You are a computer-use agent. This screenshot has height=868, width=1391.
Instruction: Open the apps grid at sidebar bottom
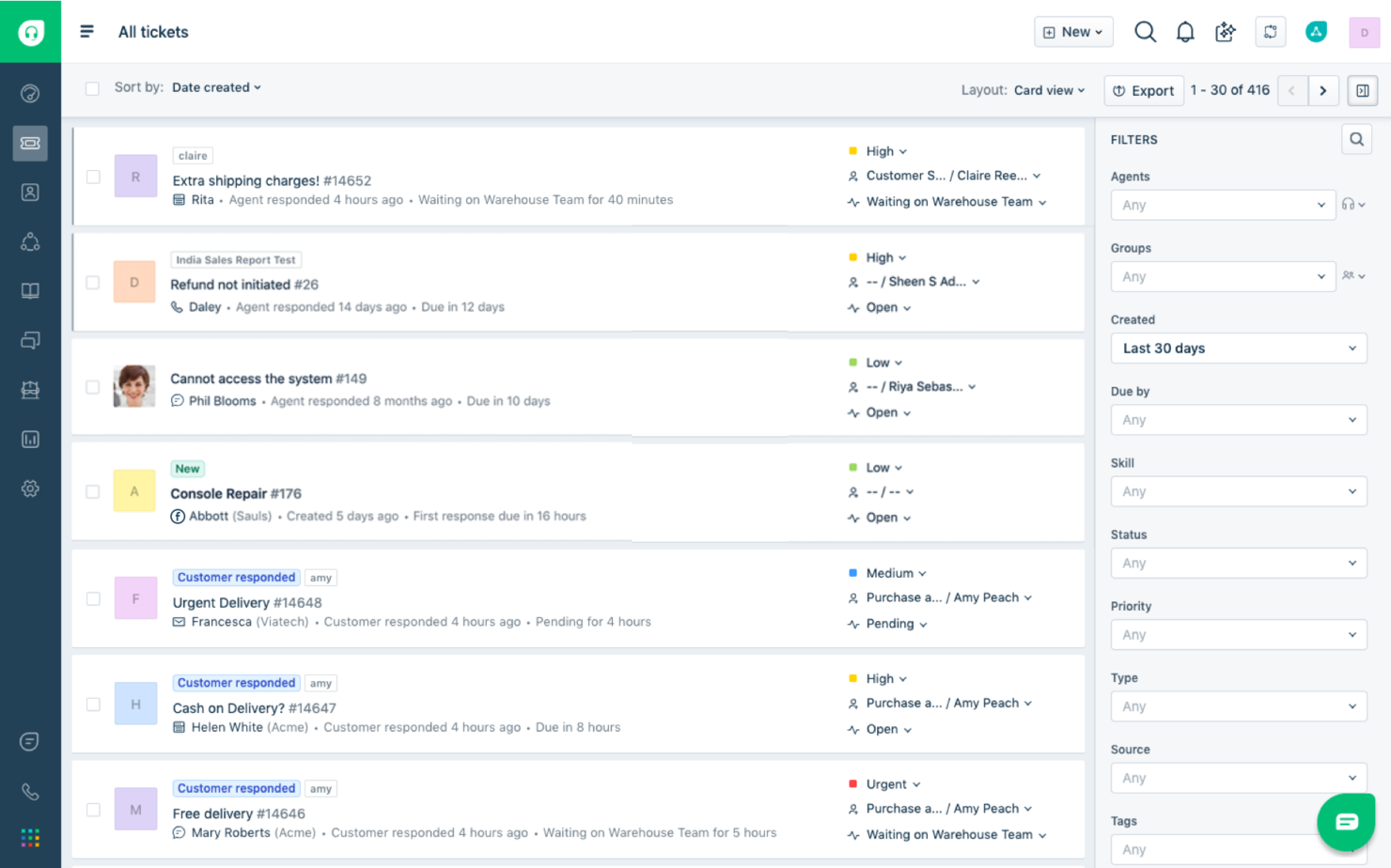29,837
